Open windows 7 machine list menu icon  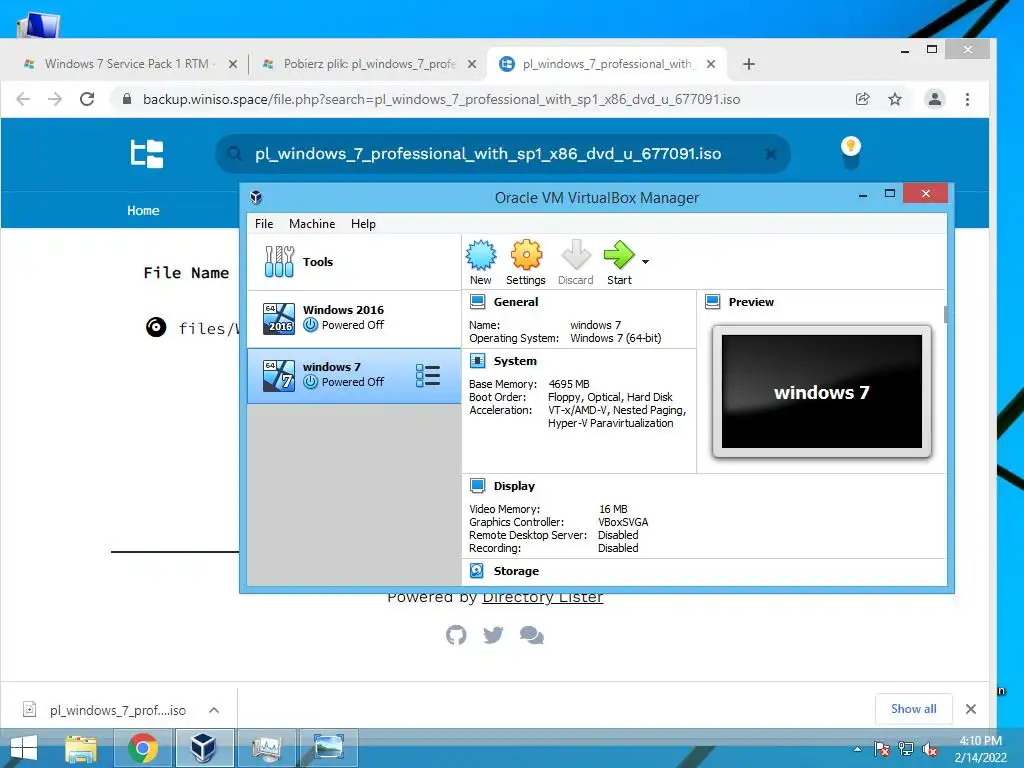428,376
